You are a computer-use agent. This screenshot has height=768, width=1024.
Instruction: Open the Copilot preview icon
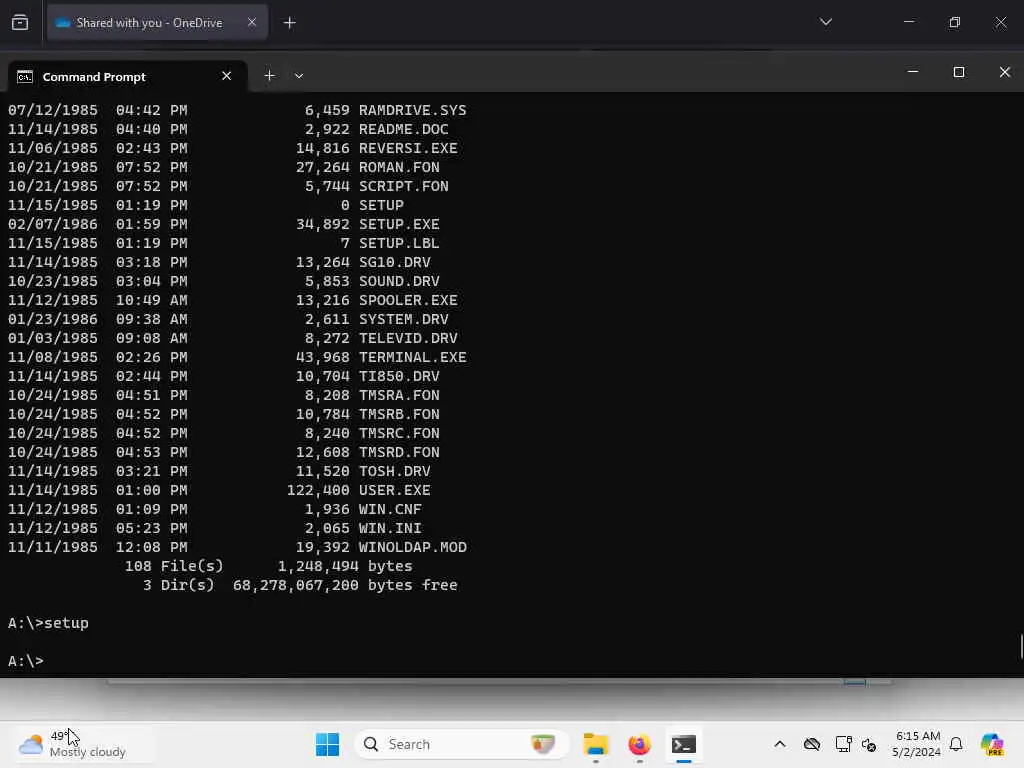992,744
